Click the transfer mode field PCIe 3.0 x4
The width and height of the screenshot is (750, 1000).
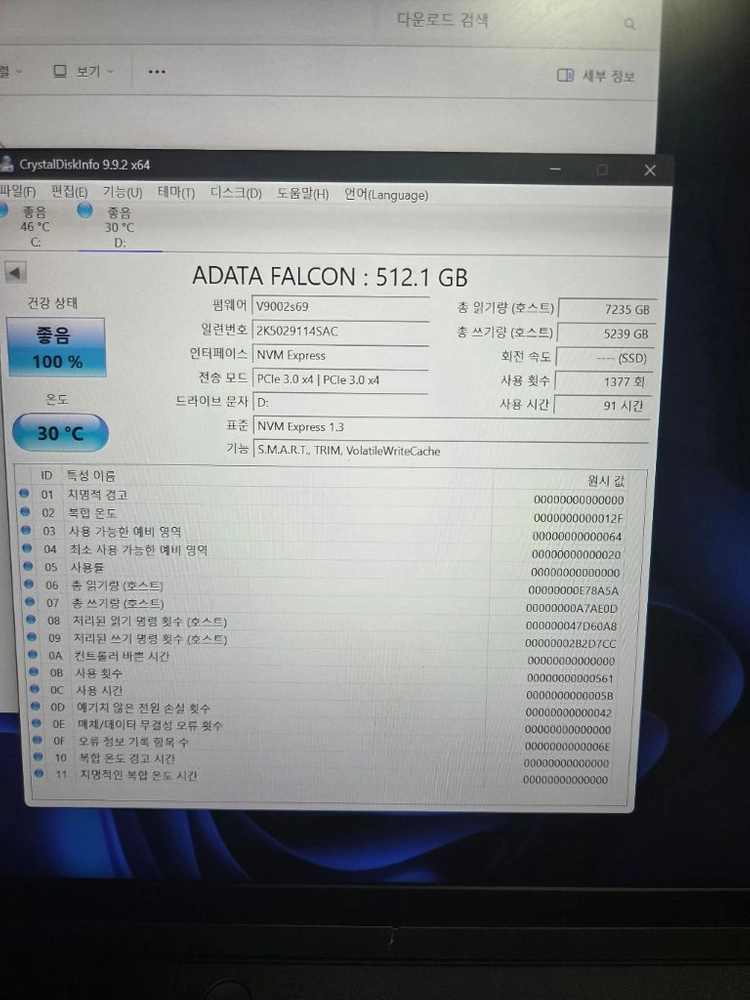click(x=341, y=379)
